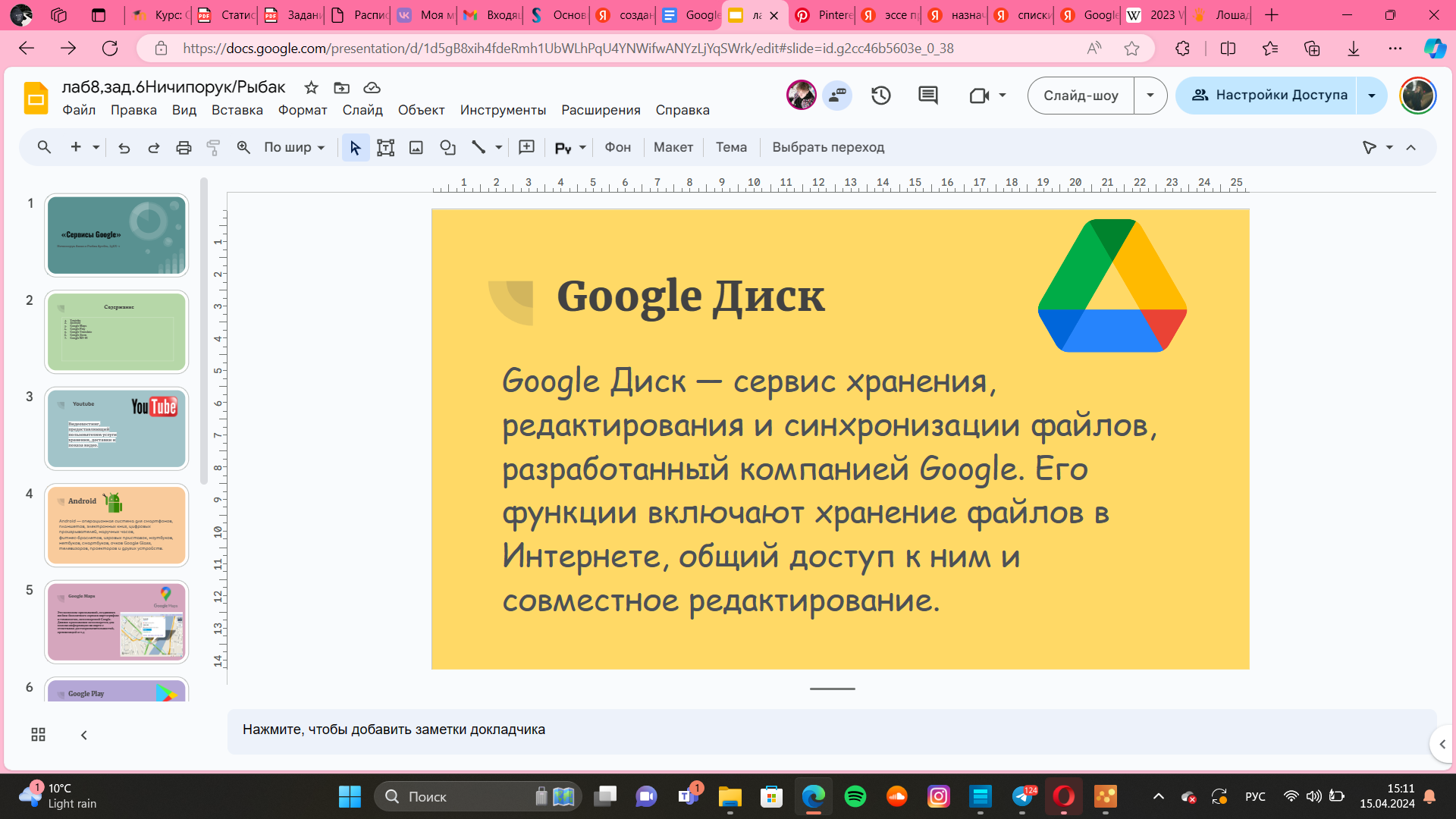
Task: Activate the paint format tool
Action: coord(213,148)
